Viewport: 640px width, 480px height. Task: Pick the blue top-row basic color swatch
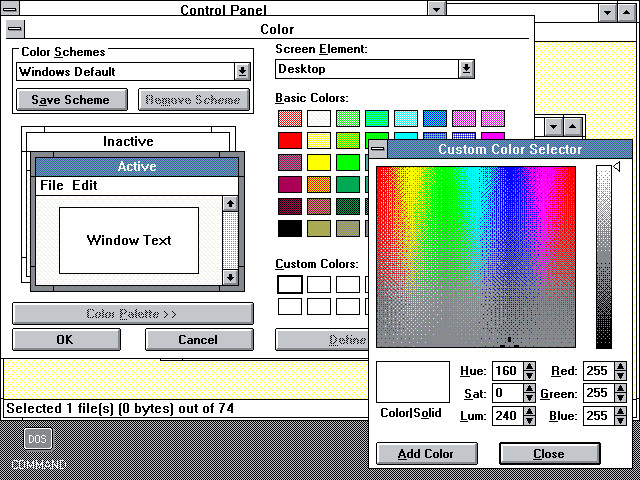pyautogui.click(x=435, y=118)
